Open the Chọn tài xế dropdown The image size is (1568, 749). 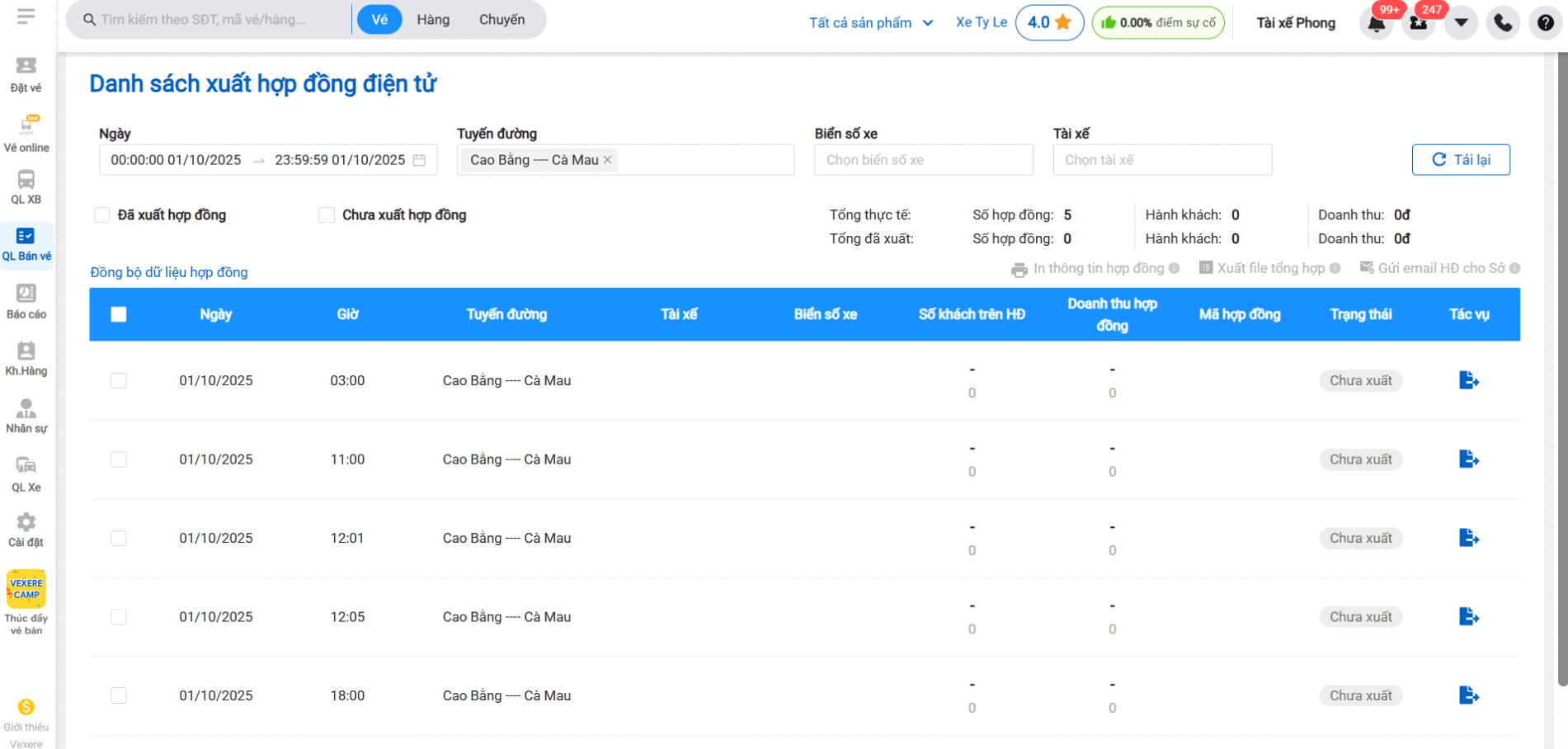(1161, 160)
